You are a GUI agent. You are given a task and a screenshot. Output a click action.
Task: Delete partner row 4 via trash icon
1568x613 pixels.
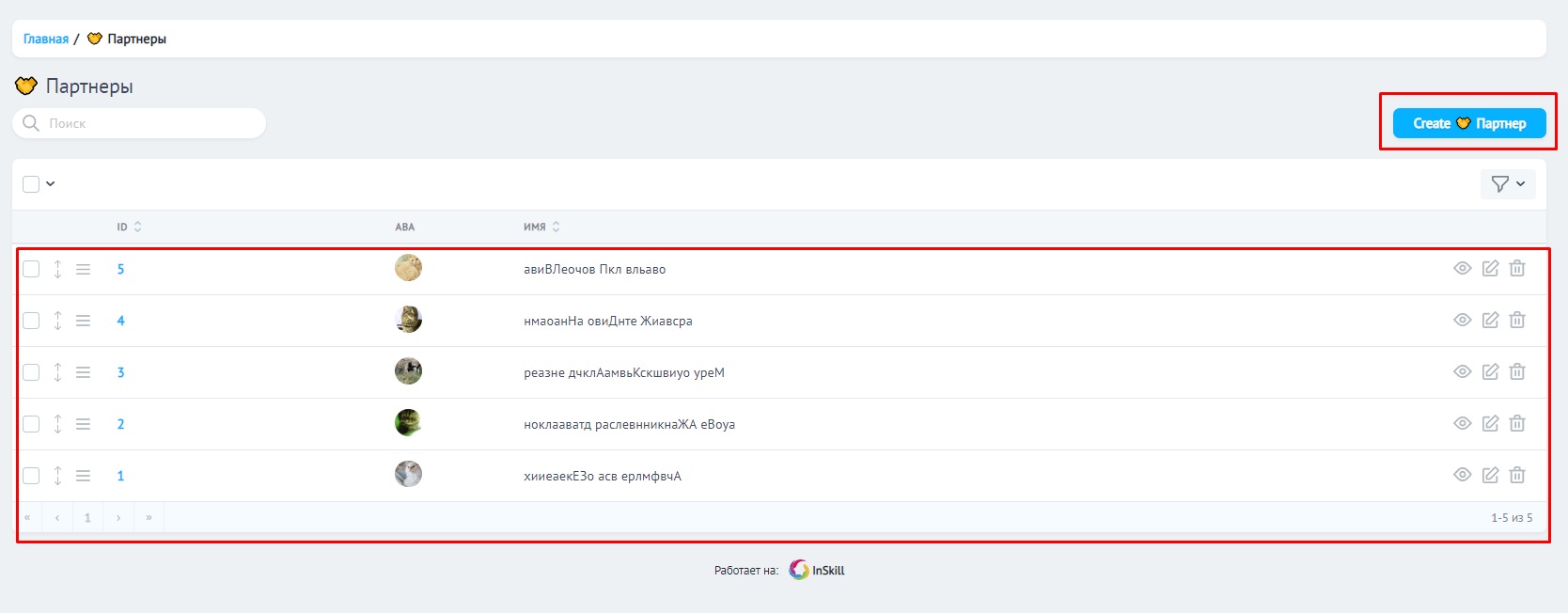pos(1517,321)
